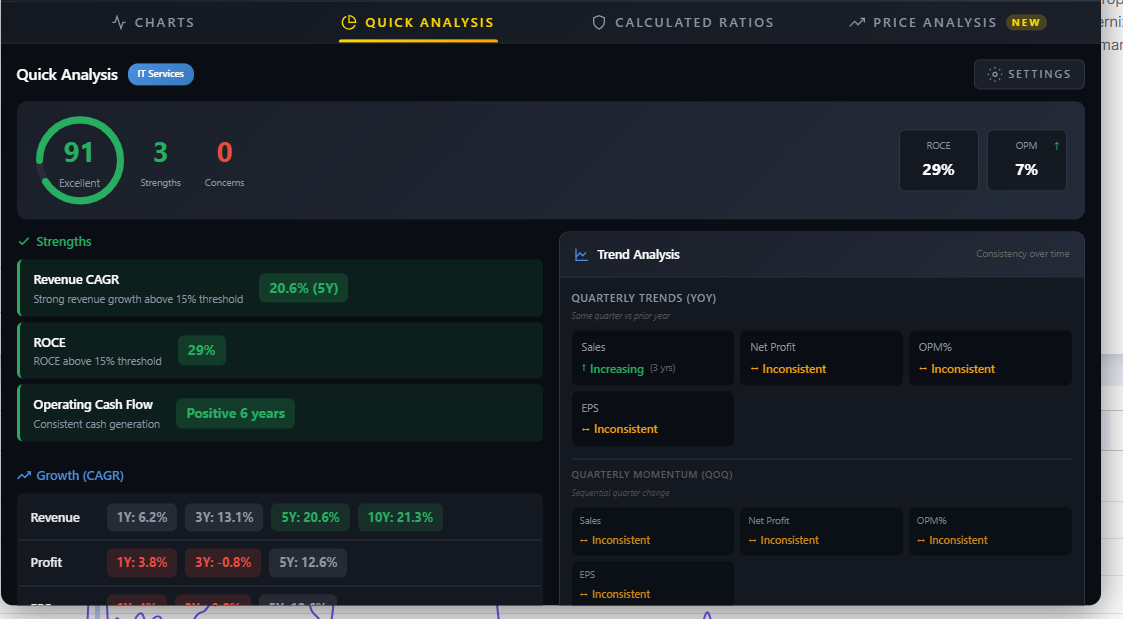Click the Strengths checkmark icon
Viewport: 1123px width, 619px height.
(24, 242)
